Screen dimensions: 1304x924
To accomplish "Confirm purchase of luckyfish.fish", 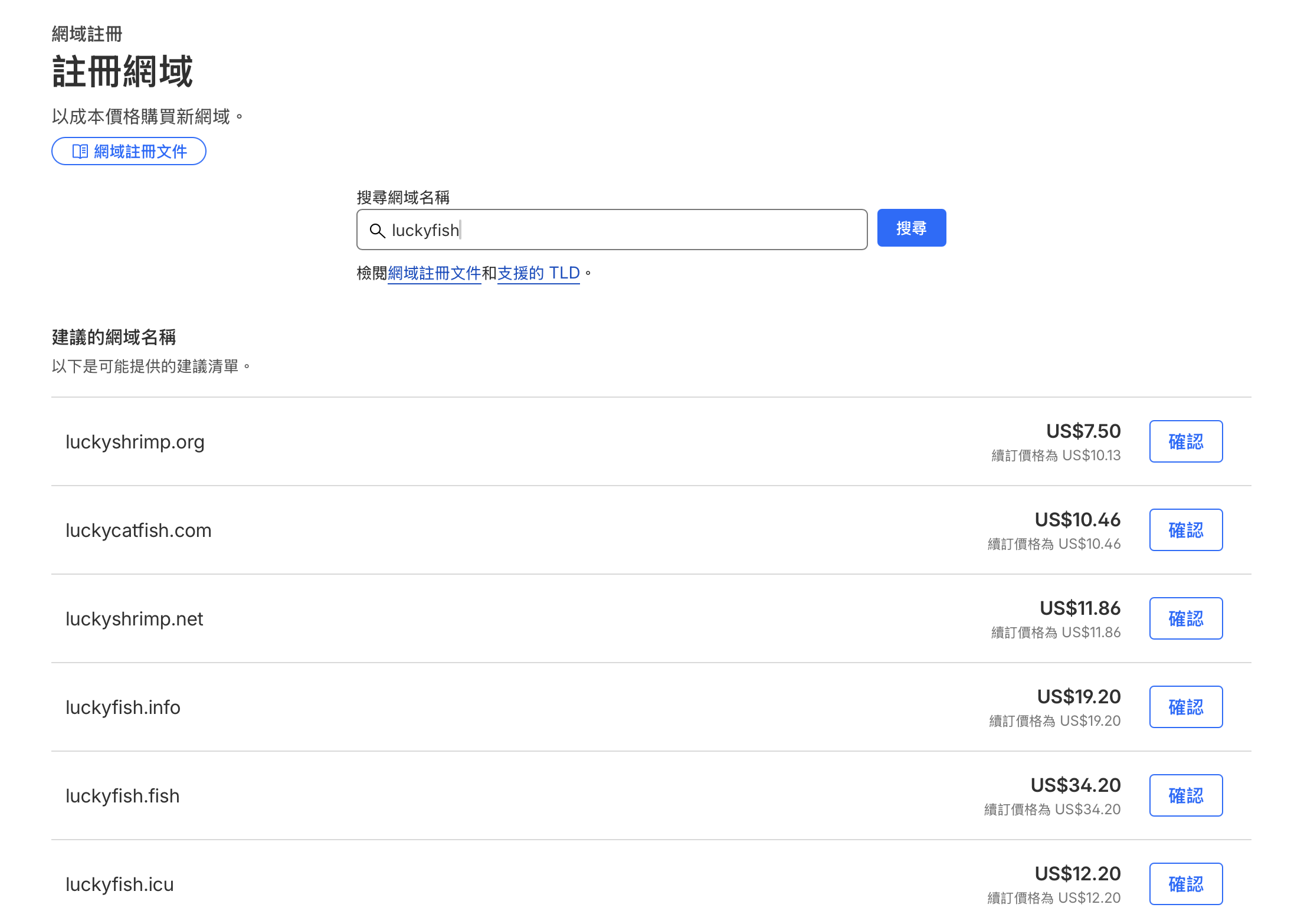I will click(1185, 796).
